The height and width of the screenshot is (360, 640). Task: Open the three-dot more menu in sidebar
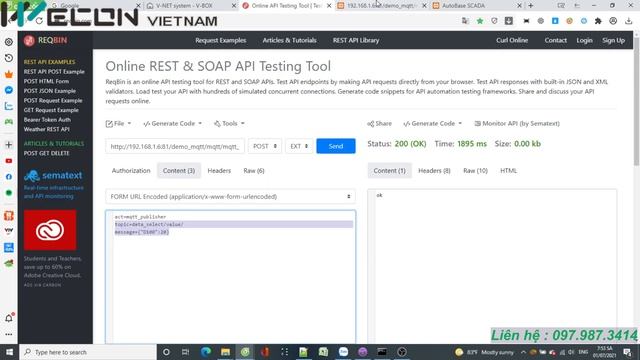9,334
